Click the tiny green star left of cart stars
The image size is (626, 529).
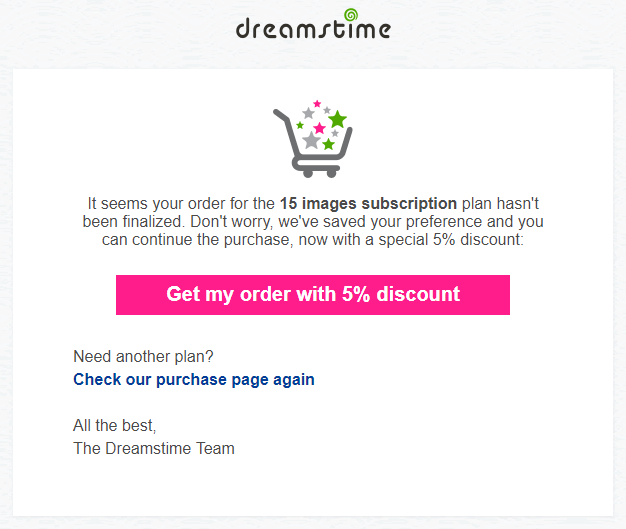[299, 126]
